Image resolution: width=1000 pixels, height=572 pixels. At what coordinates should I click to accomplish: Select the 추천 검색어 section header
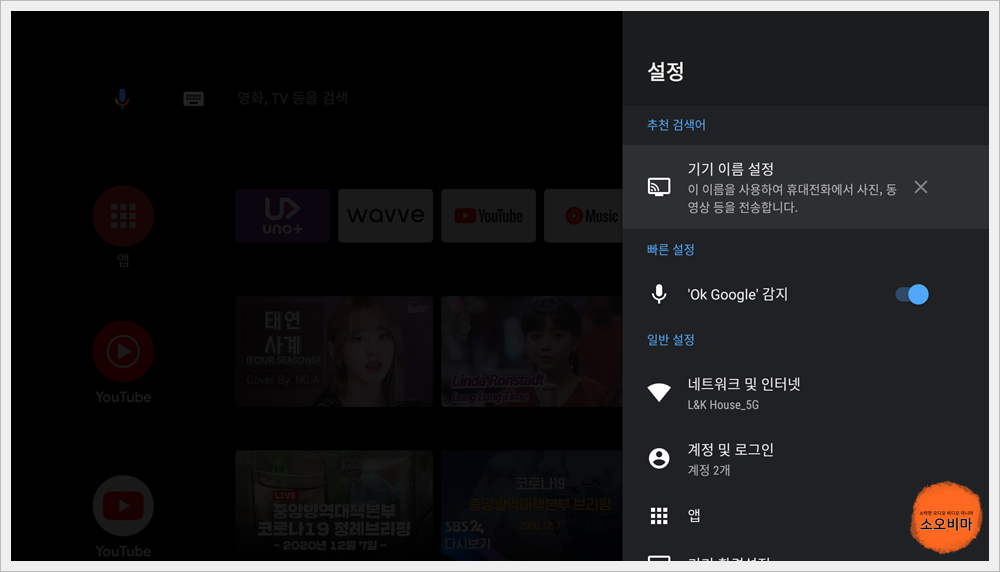(x=676, y=125)
